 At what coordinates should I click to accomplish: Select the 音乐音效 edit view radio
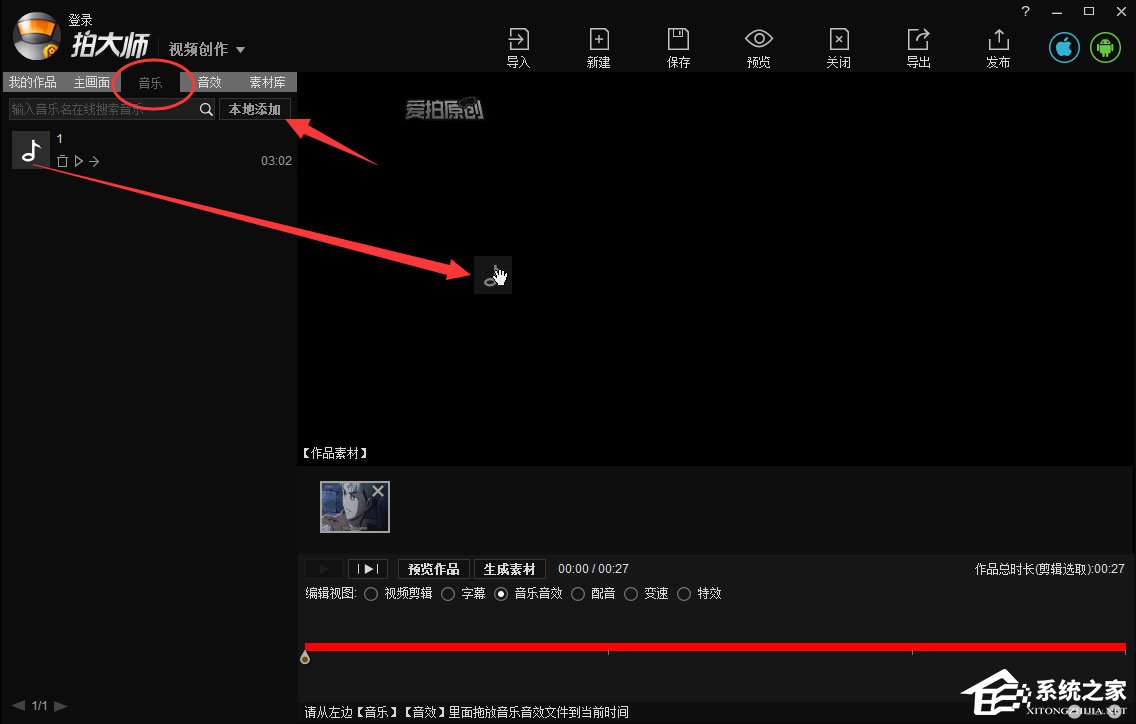click(x=501, y=594)
